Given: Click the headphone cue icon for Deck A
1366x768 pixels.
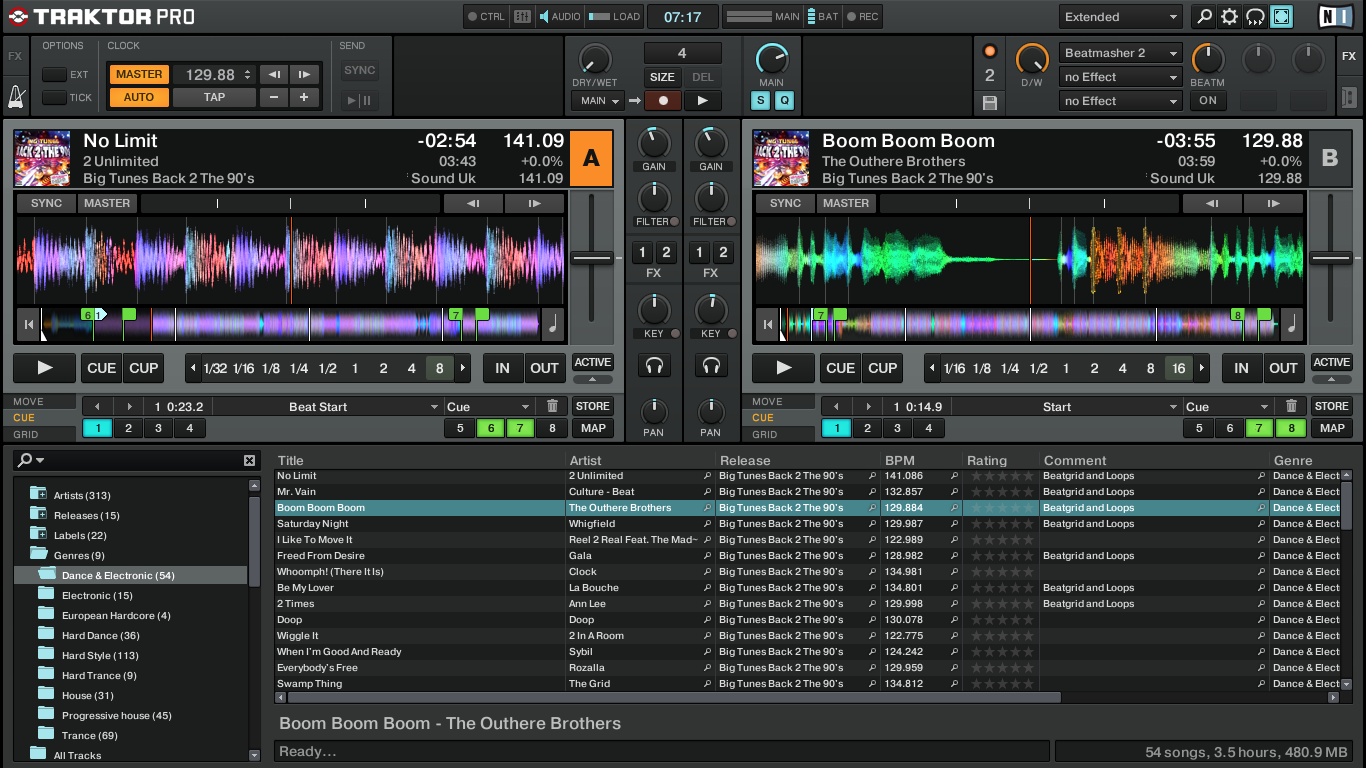Looking at the screenshot, I should tap(654, 366).
